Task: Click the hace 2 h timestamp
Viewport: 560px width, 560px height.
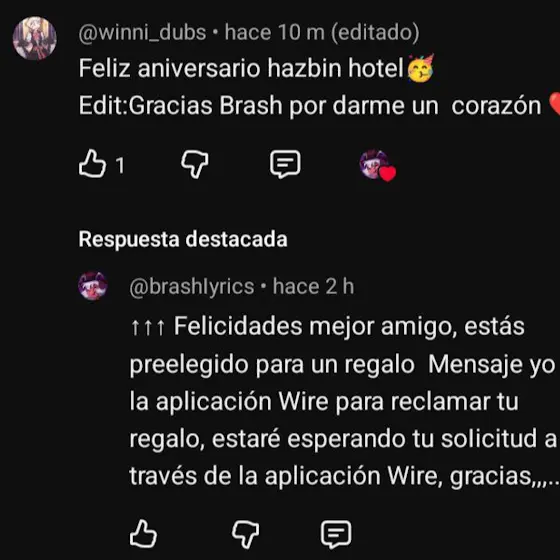Action: pyautogui.click(x=314, y=287)
